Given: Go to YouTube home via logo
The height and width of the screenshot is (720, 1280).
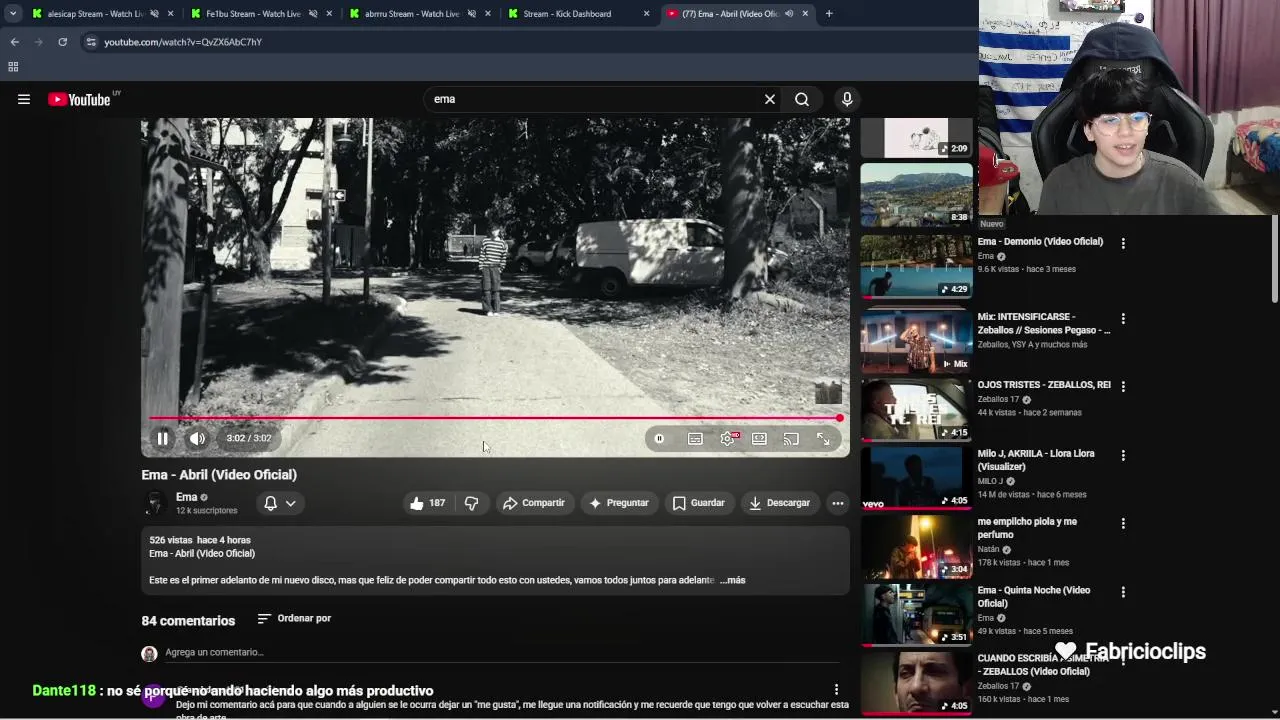Looking at the screenshot, I should click(80, 99).
